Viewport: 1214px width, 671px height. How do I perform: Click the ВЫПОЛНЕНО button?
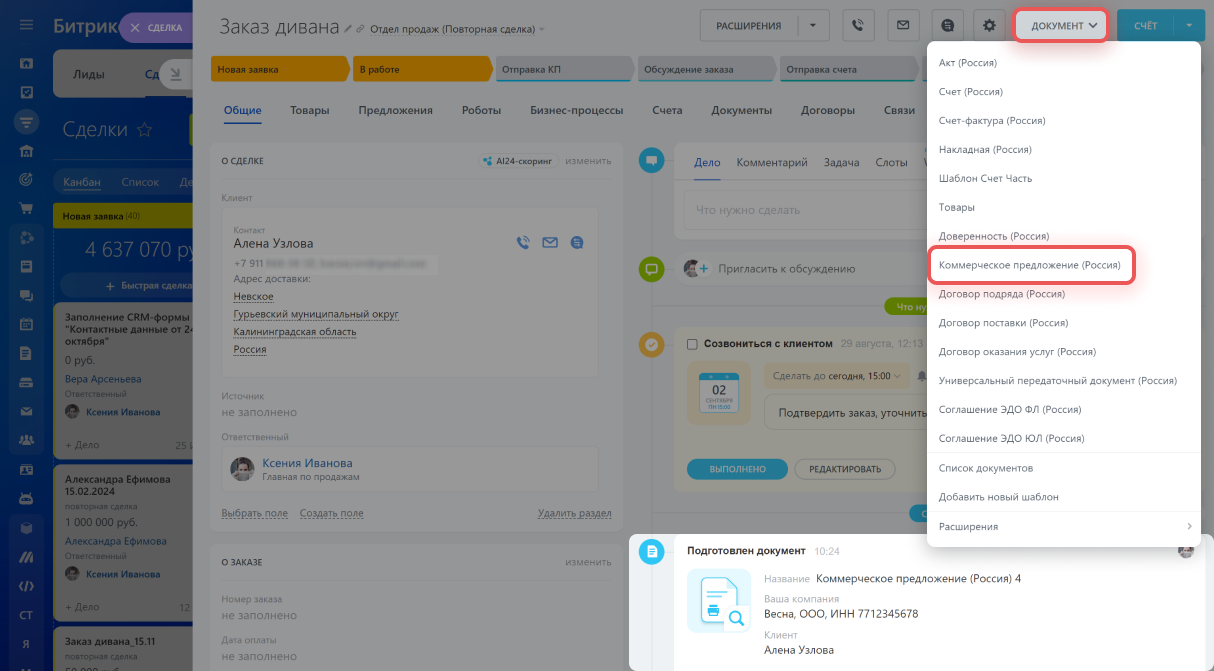click(738, 469)
